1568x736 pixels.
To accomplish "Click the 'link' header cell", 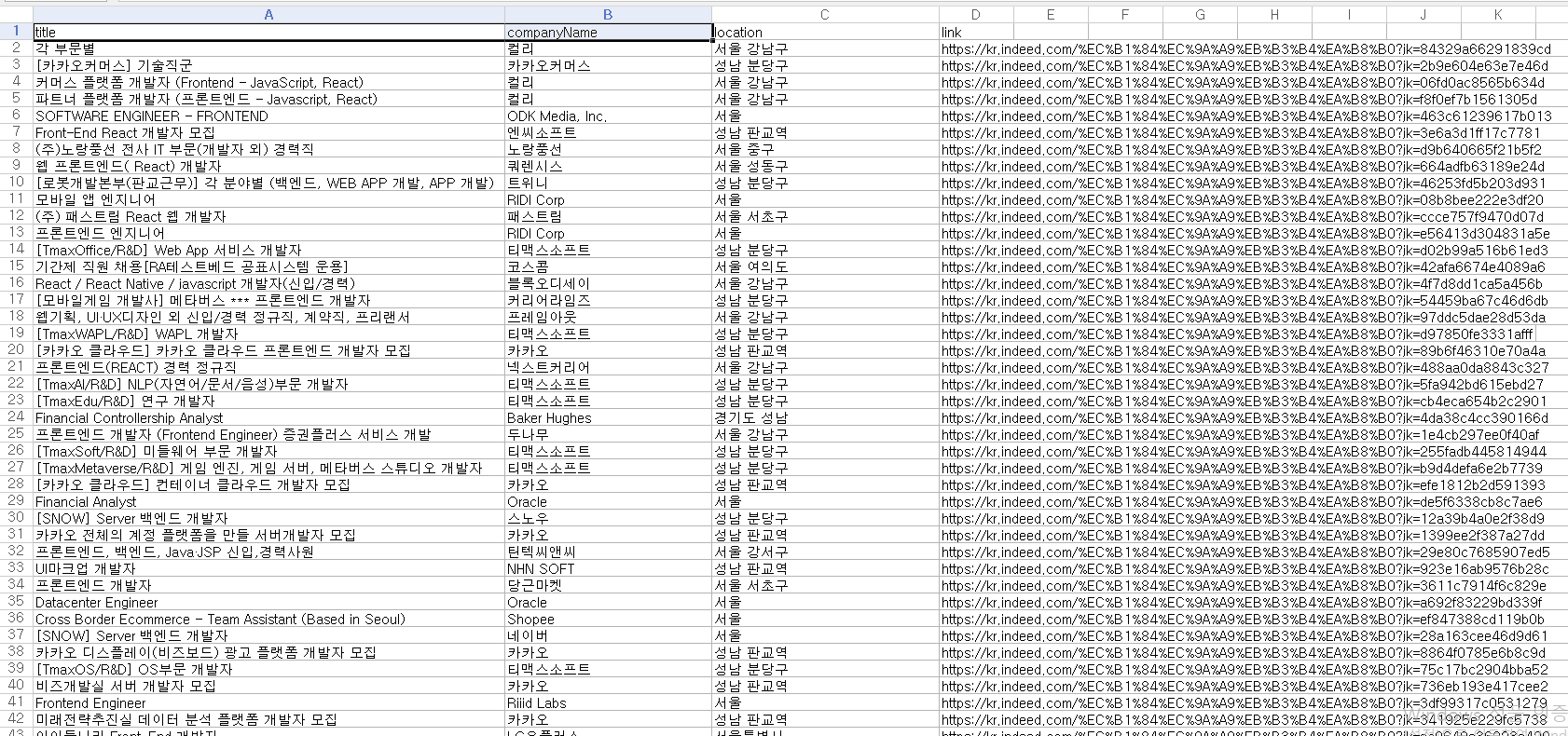I will tap(976, 32).
